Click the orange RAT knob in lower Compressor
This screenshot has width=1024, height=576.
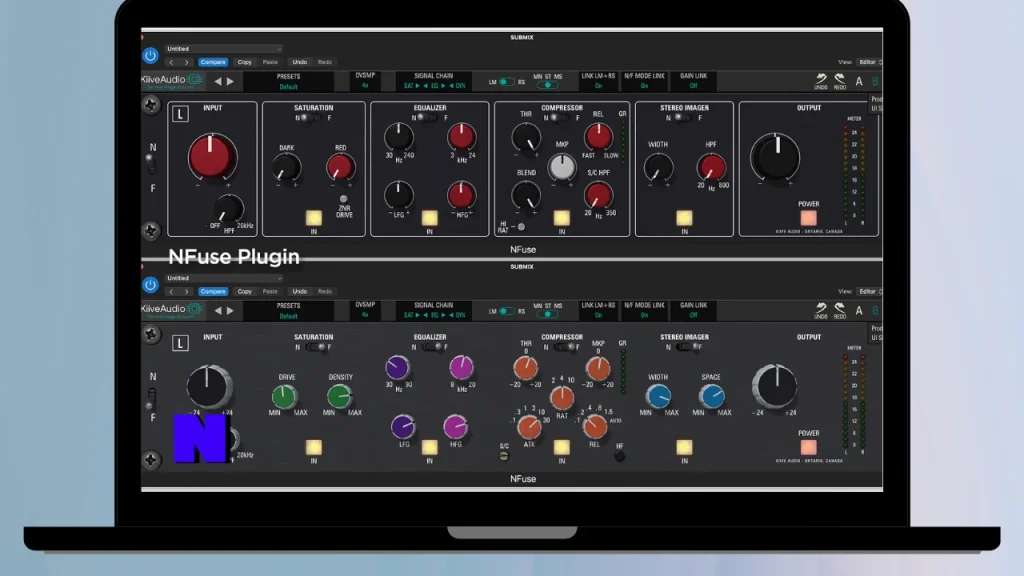click(x=562, y=397)
